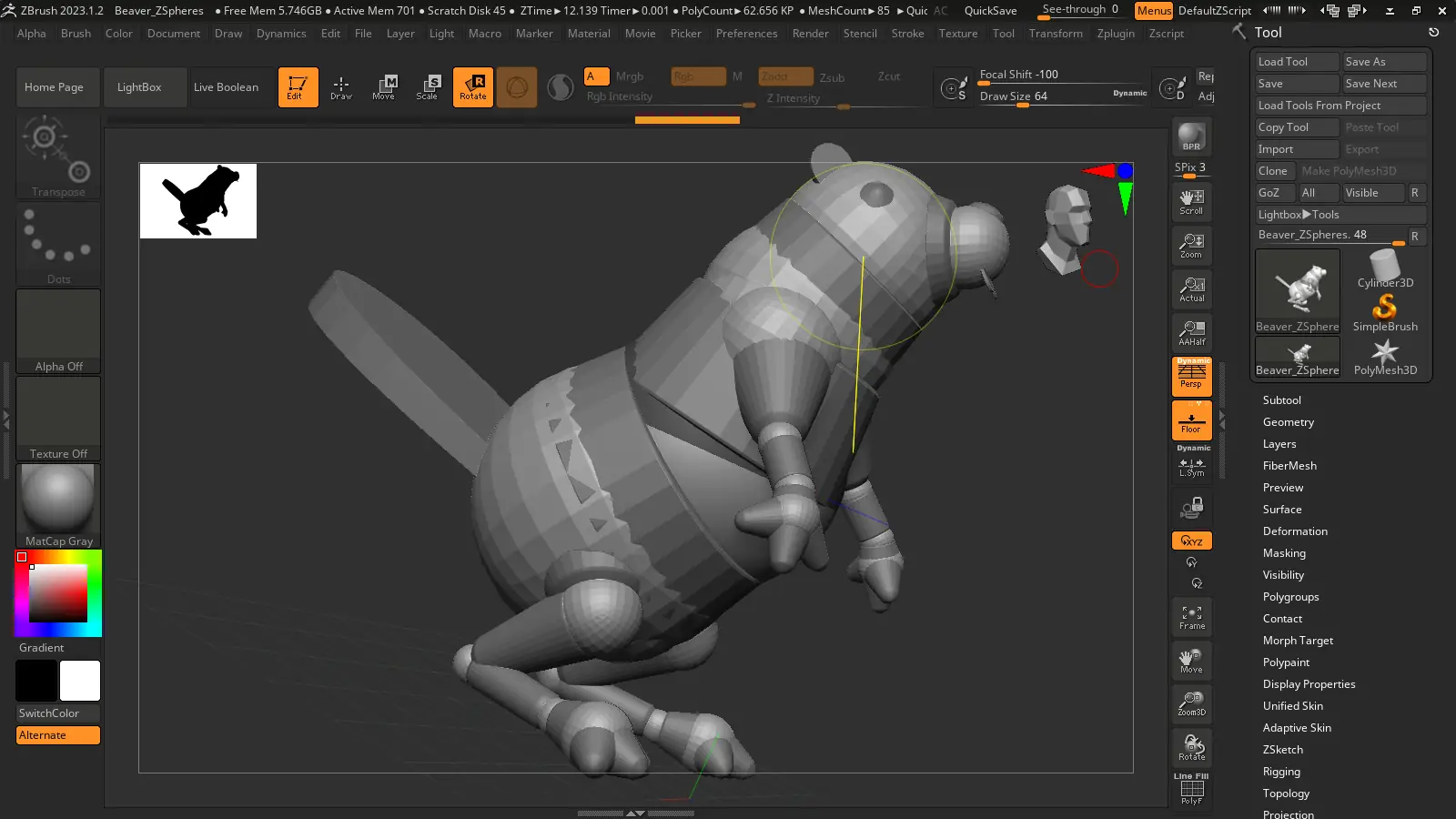Click the Frame view icon
The width and height of the screenshot is (1456, 819).
[1191, 618]
